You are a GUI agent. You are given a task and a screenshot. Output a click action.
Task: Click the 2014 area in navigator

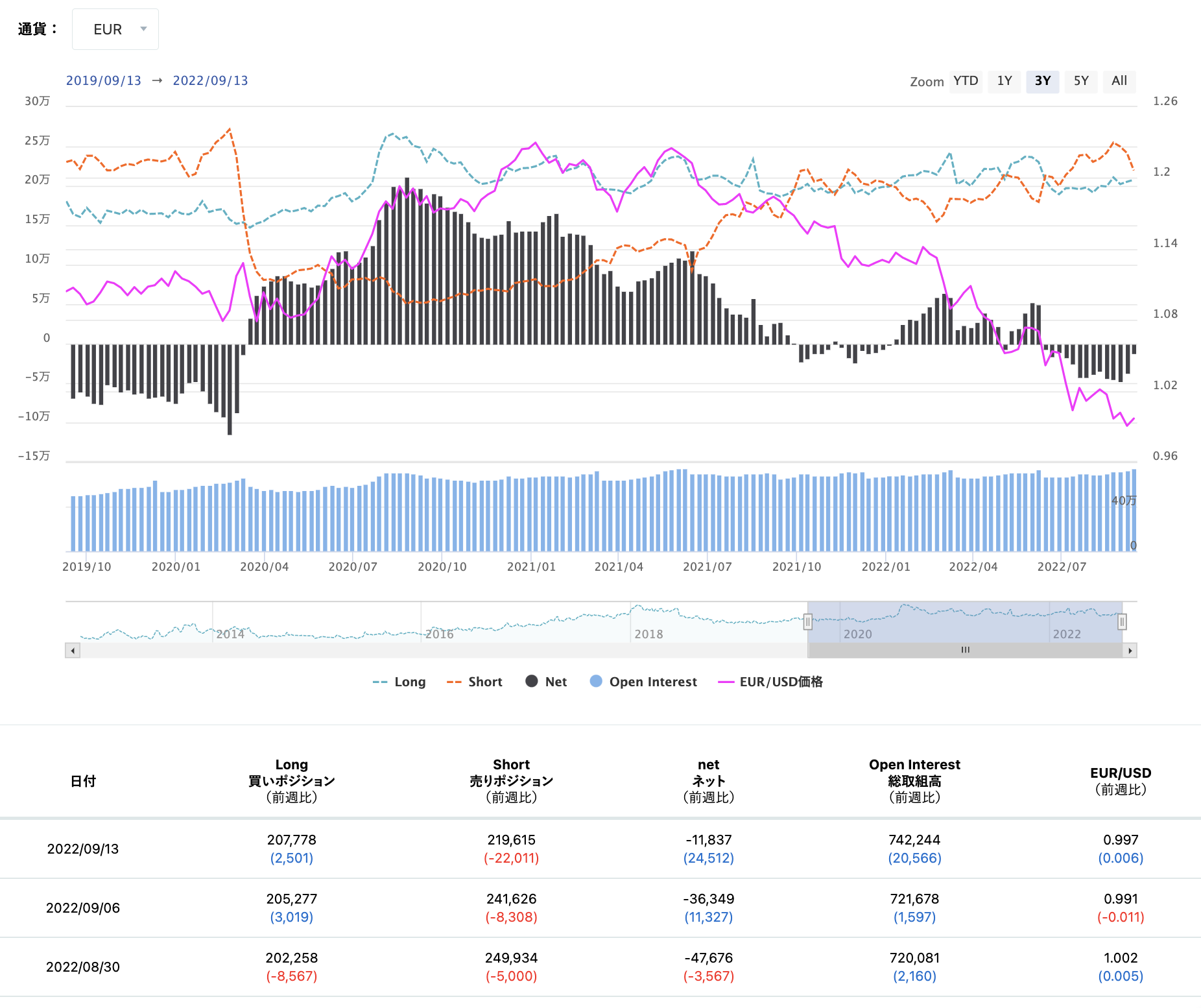230,634
